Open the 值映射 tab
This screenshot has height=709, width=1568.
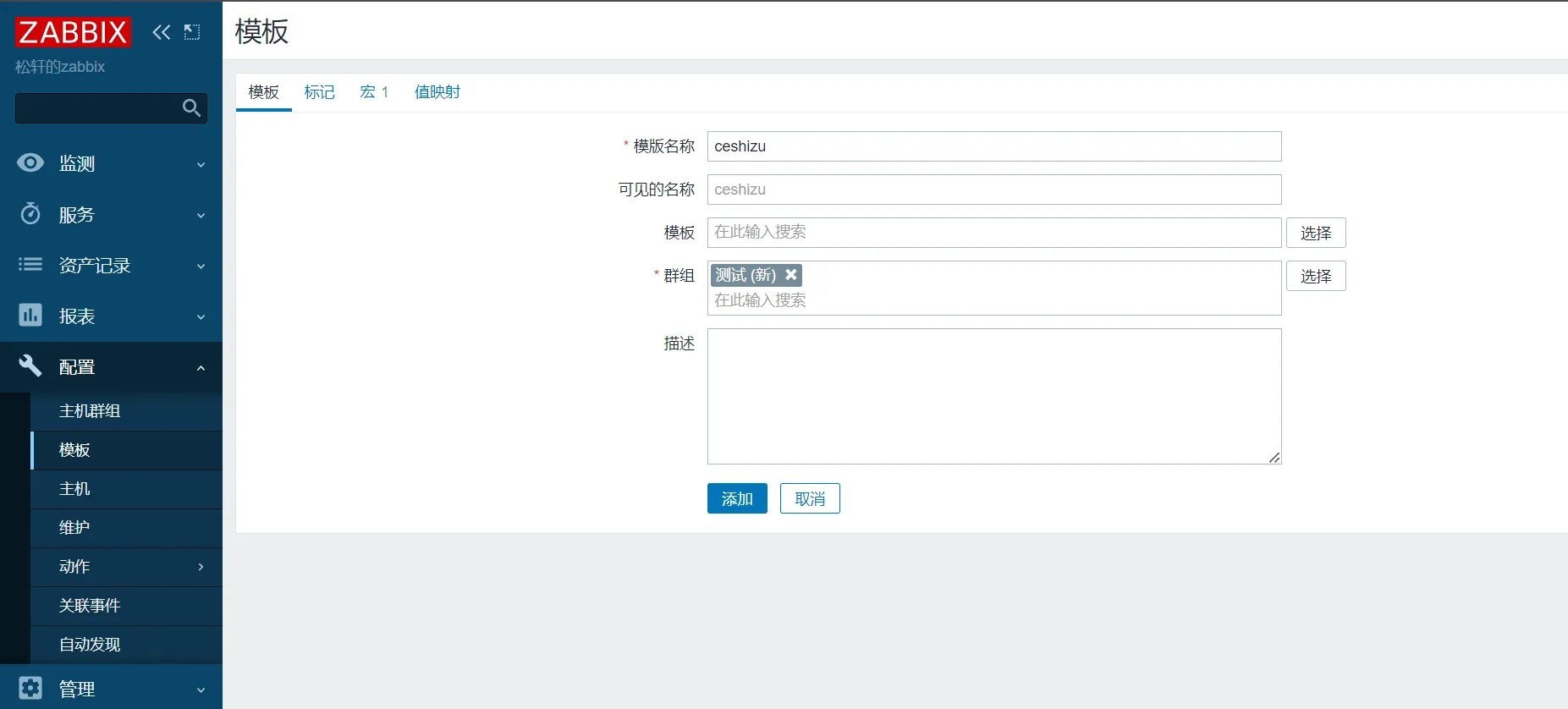point(437,92)
